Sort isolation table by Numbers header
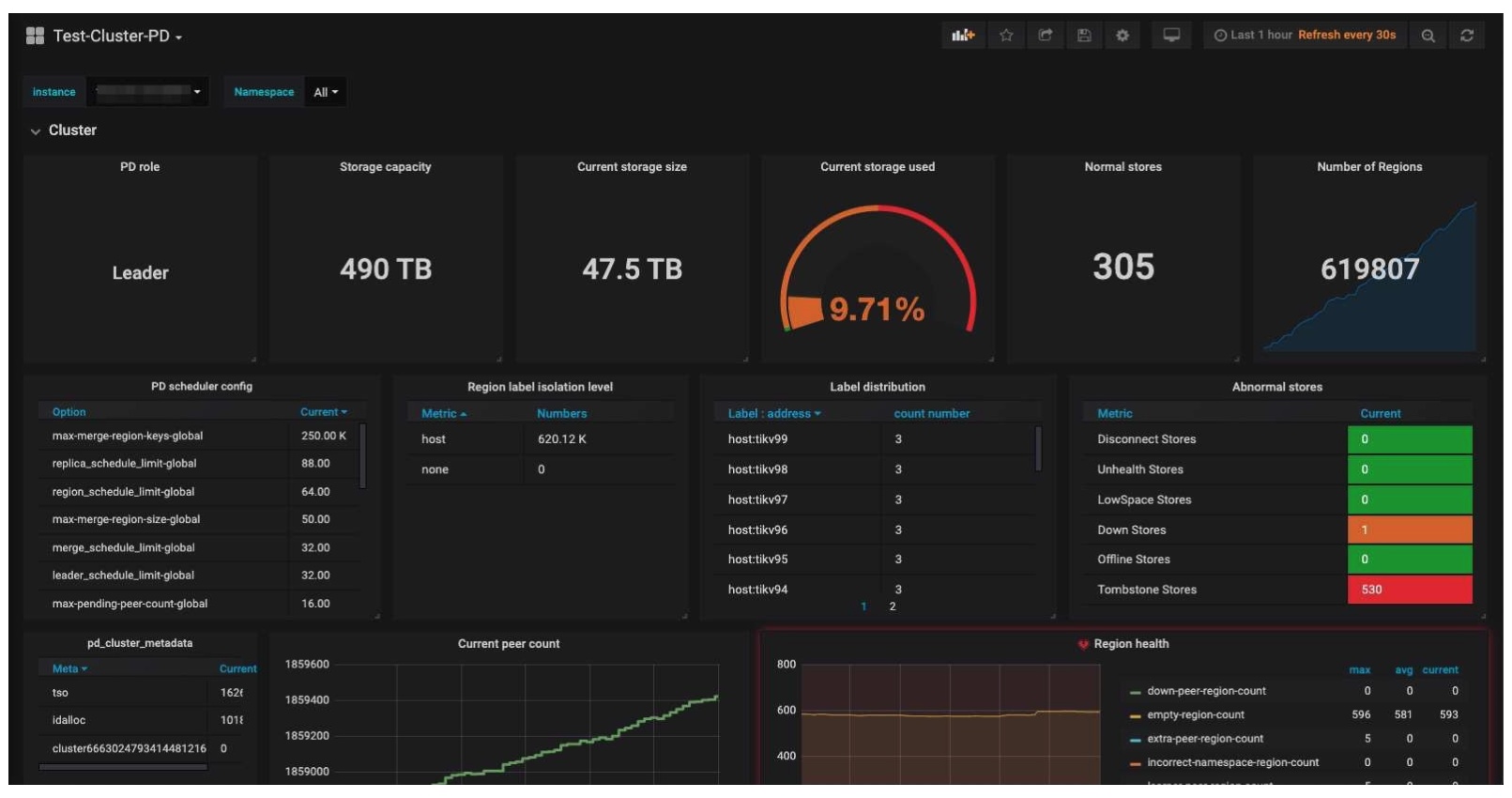 (x=561, y=413)
